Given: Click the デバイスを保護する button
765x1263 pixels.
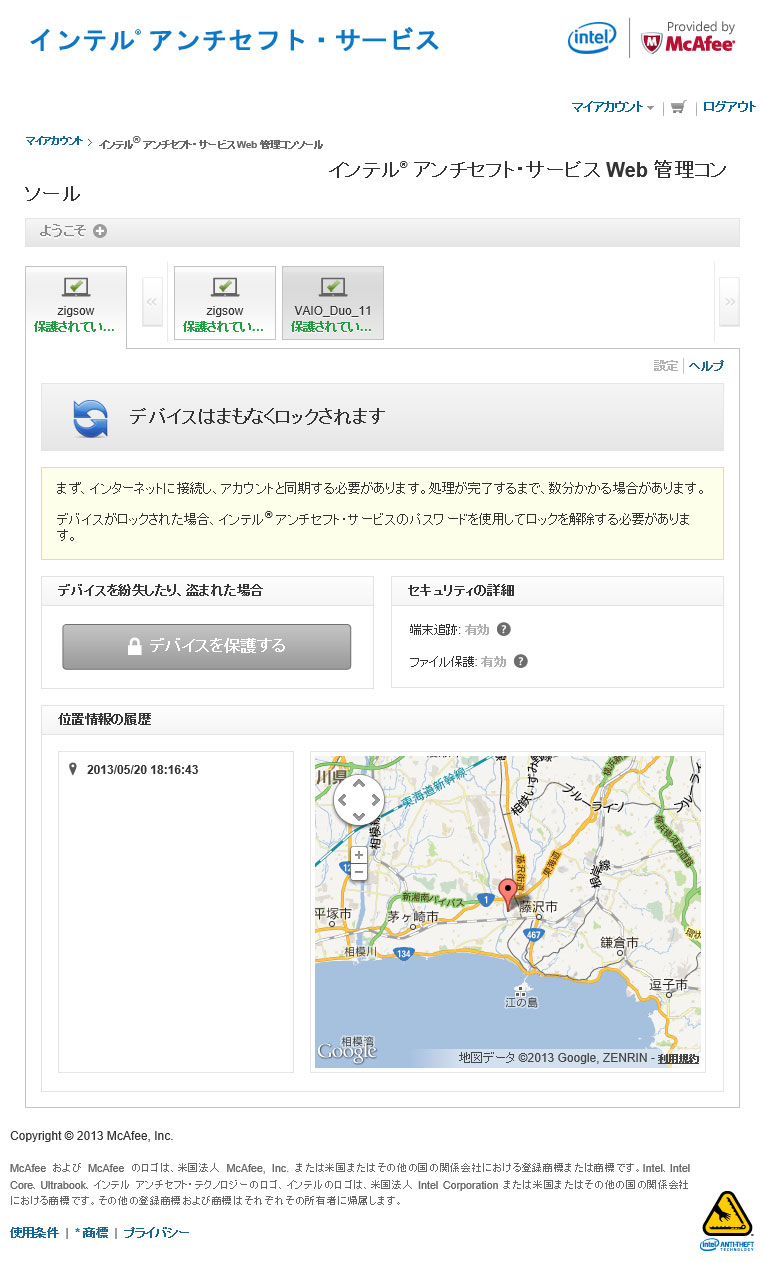Looking at the screenshot, I should (x=207, y=647).
